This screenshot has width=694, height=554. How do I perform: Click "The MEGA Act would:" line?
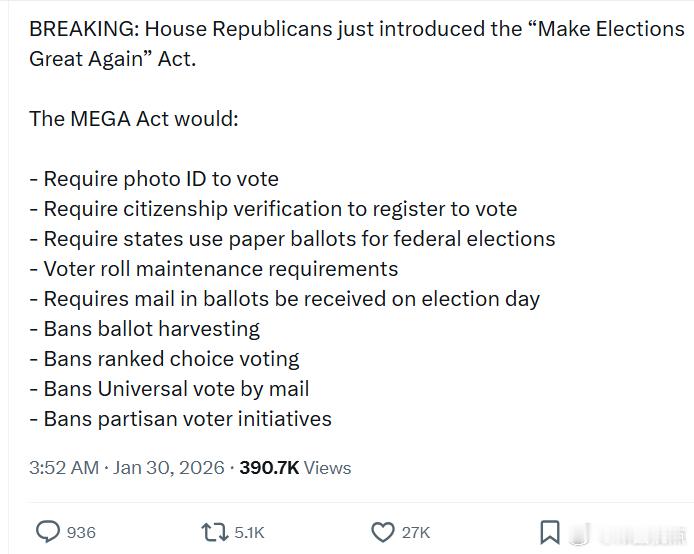[134, 119]
